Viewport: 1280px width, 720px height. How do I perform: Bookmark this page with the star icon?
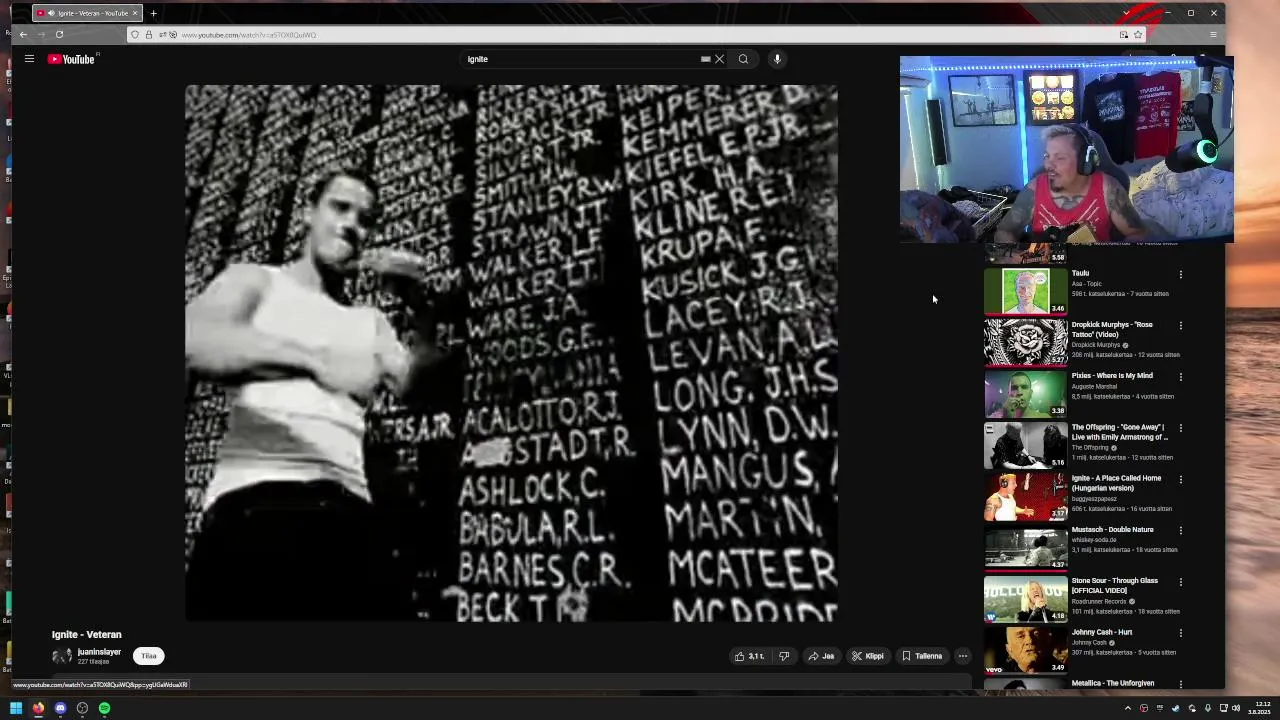click(x=1137, y=35)
